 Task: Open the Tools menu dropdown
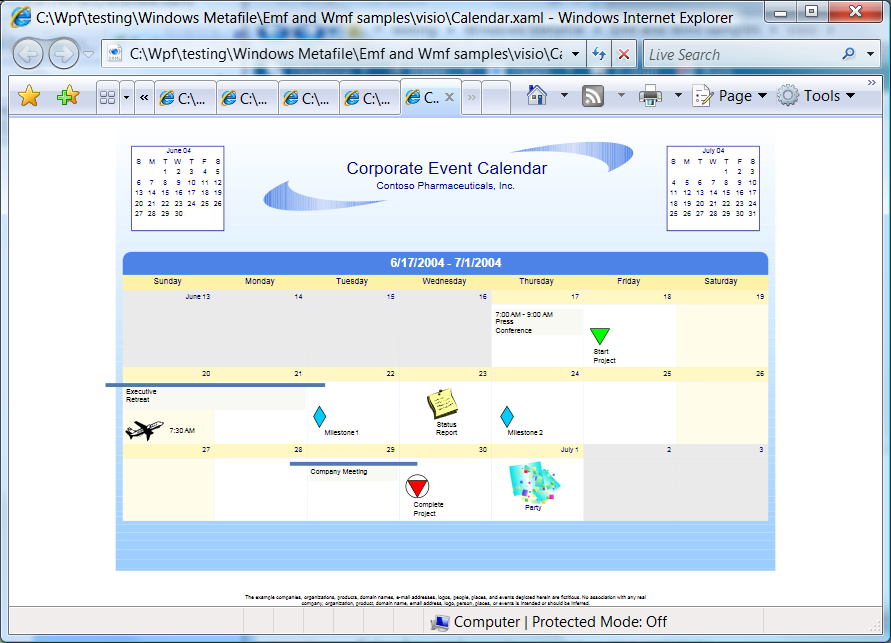819,96
